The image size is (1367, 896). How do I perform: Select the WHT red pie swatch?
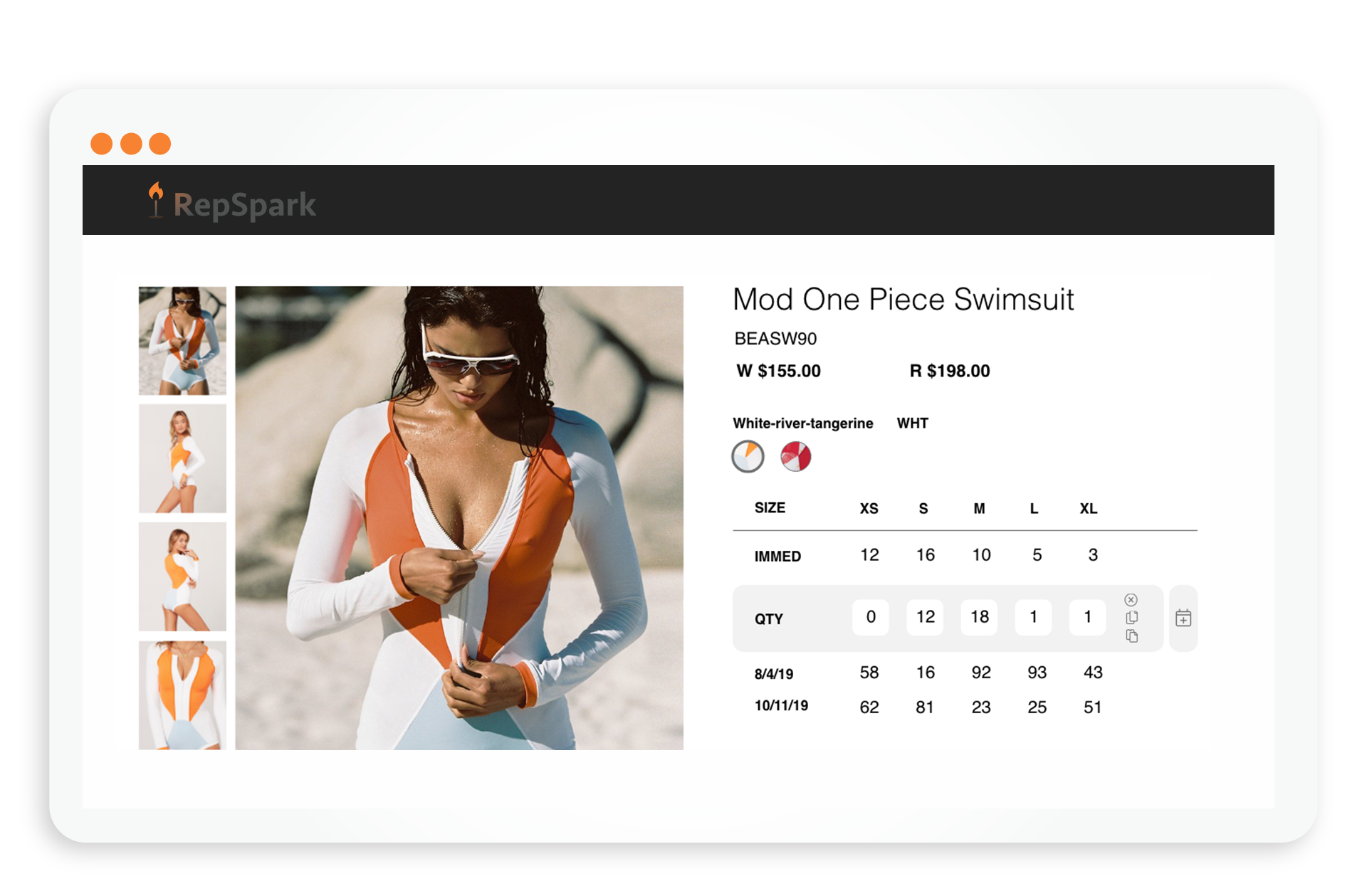click(x=797, y=455)
